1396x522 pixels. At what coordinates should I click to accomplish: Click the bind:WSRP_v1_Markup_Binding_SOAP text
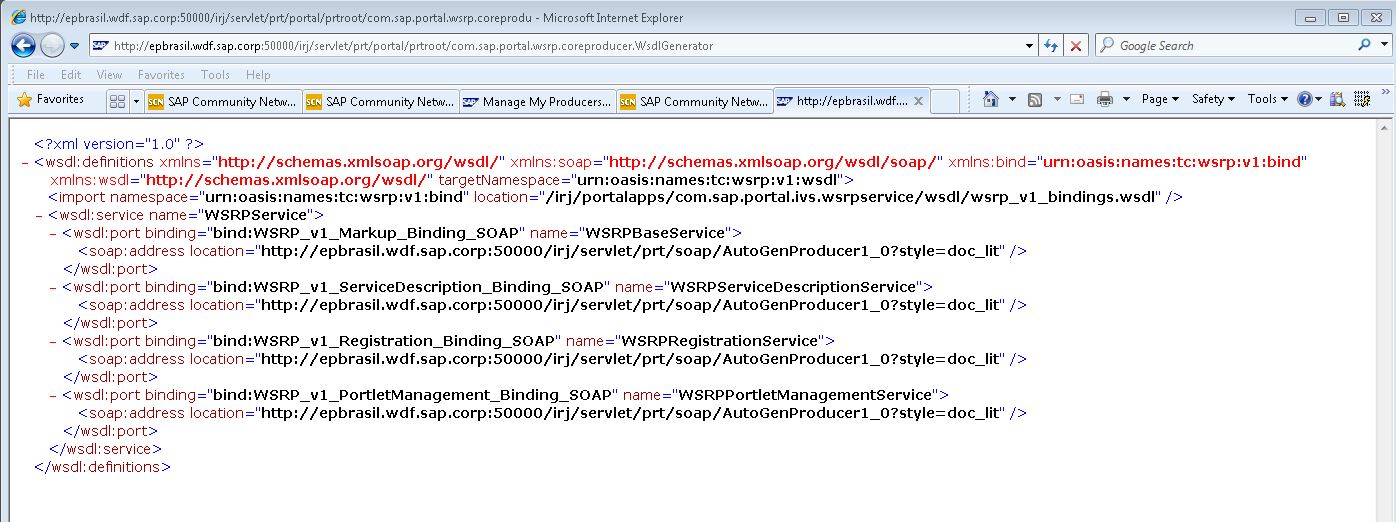click(364, 234)
